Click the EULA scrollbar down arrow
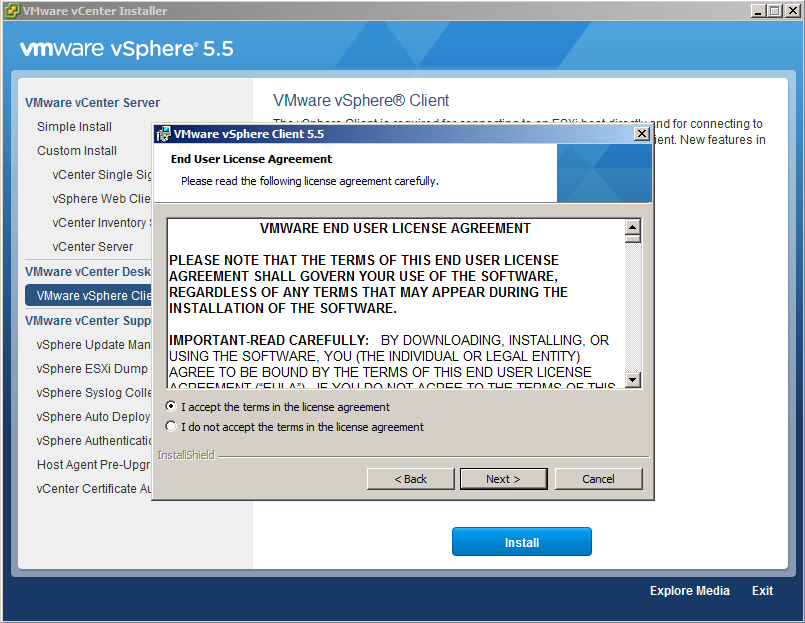Screen dimensions: 805x623 (x=633, y=380)
